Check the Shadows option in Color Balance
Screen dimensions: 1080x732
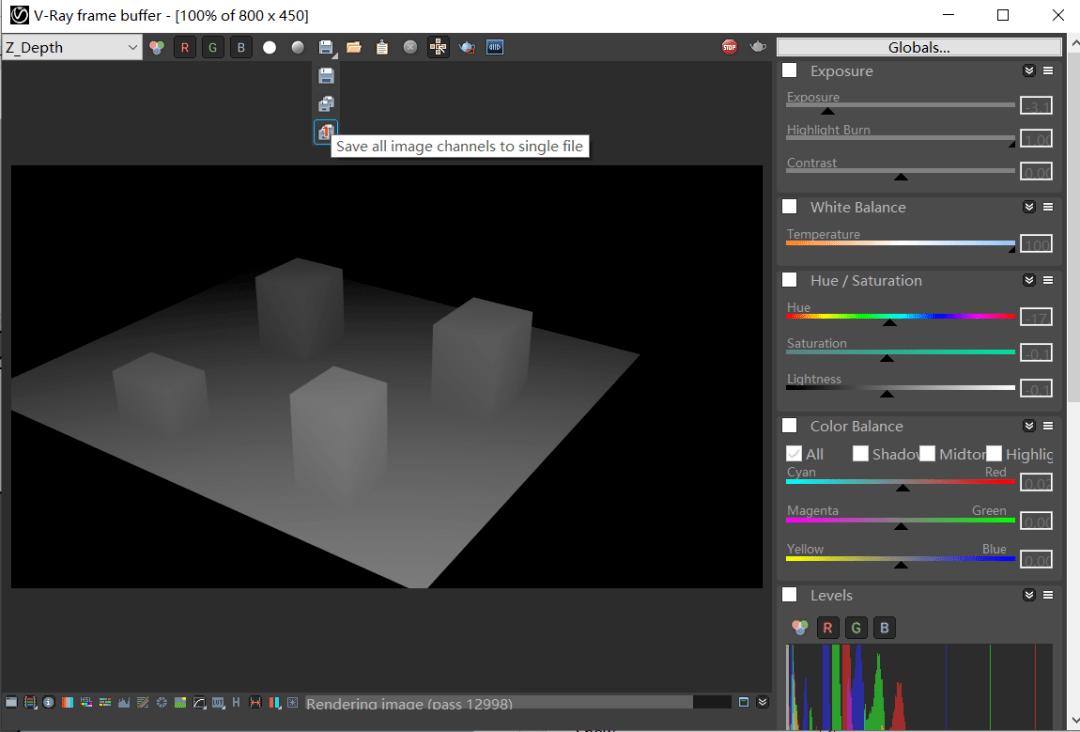click(860, 454)
